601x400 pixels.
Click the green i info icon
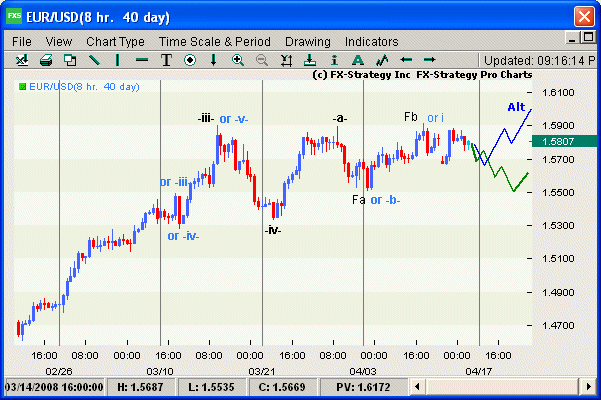tap(334, 60)
